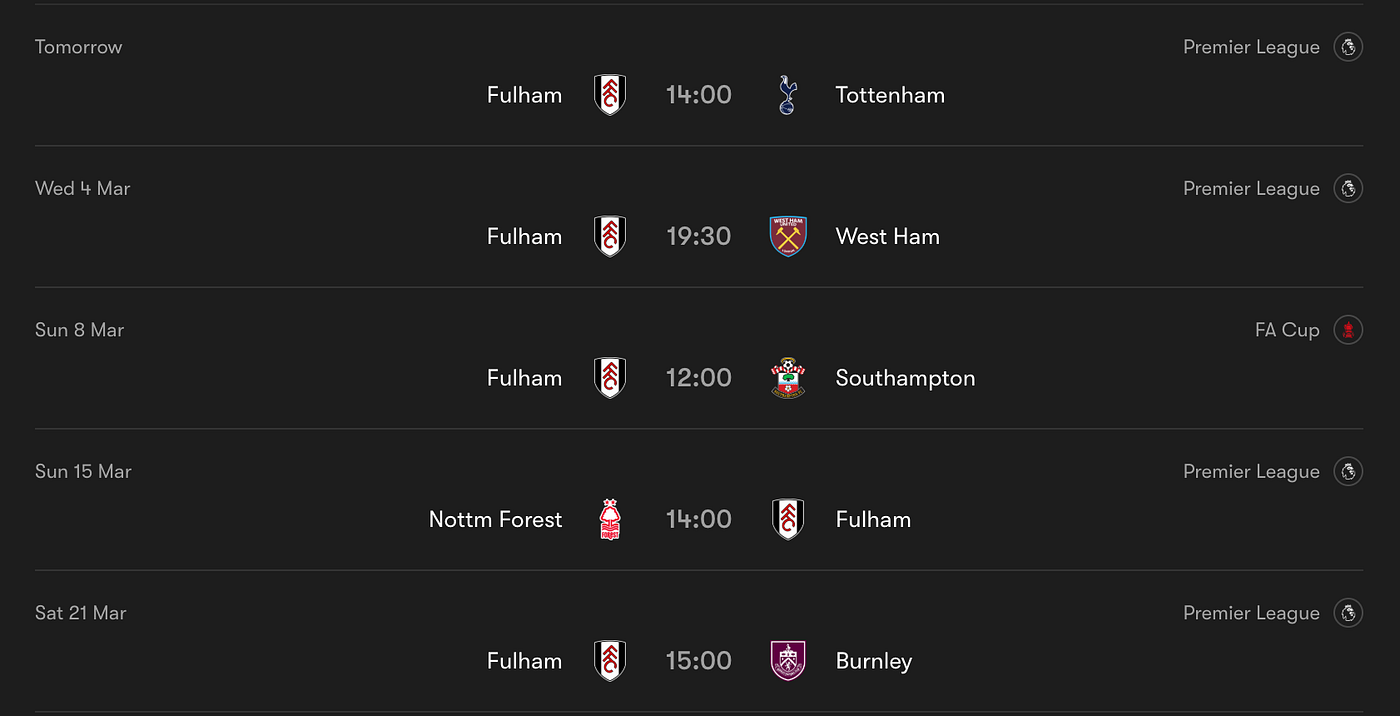Click Premier League icon on Sat 21 Mar
The width and height of the screenshot is (1400, 716).
point(1348,613)
